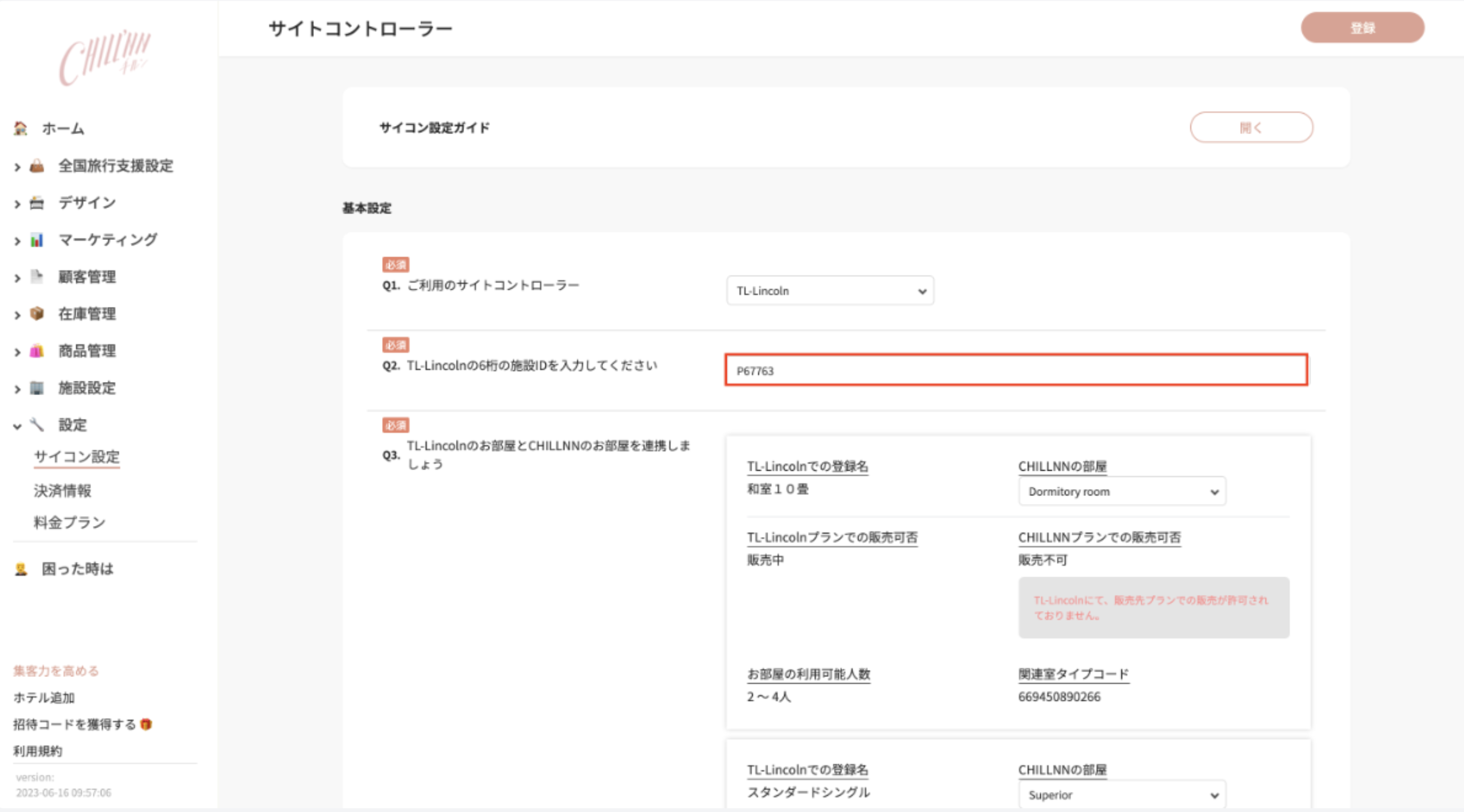The image size is (1464, 812).
Task: Open 顧客管理 via its document icon
Action: click(37, 277)
